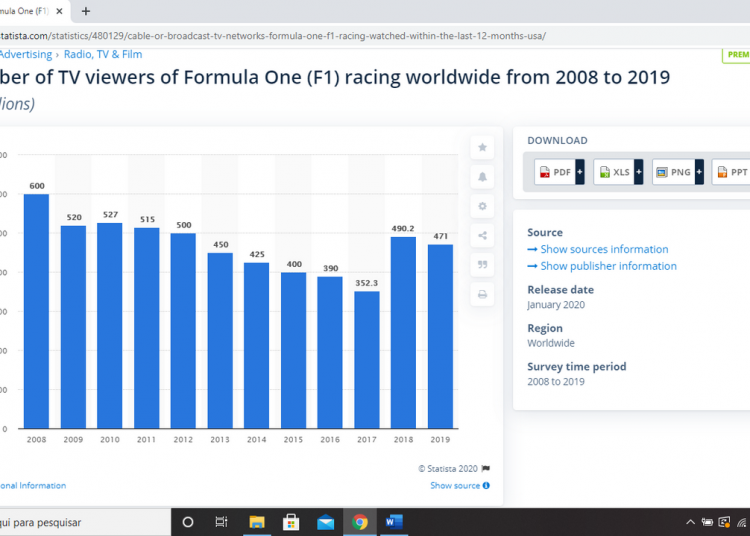Open File Explorer from the taskbar
Screen dimensions: 750x536
point(257,522)
